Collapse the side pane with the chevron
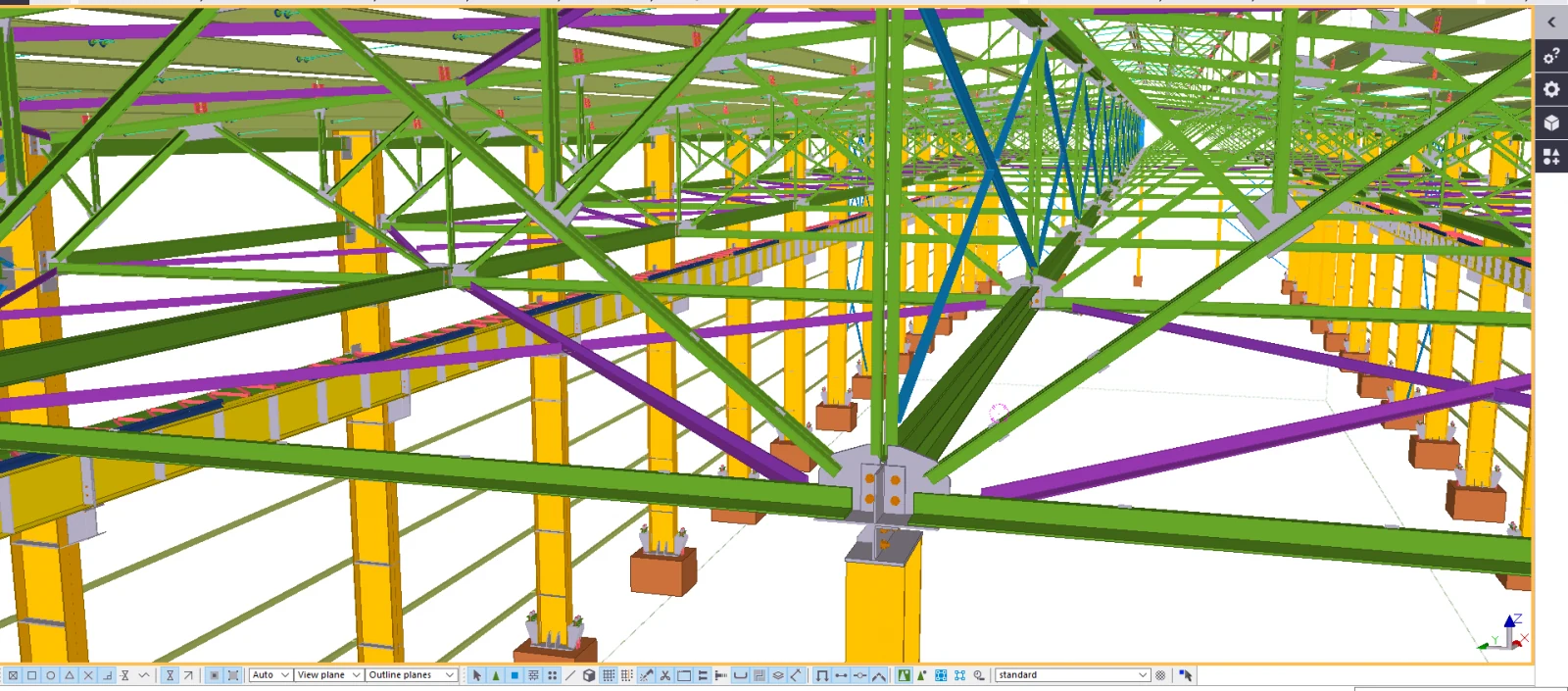The width and height of the screenshot is (1568, 691). [x=1551, y=23]
